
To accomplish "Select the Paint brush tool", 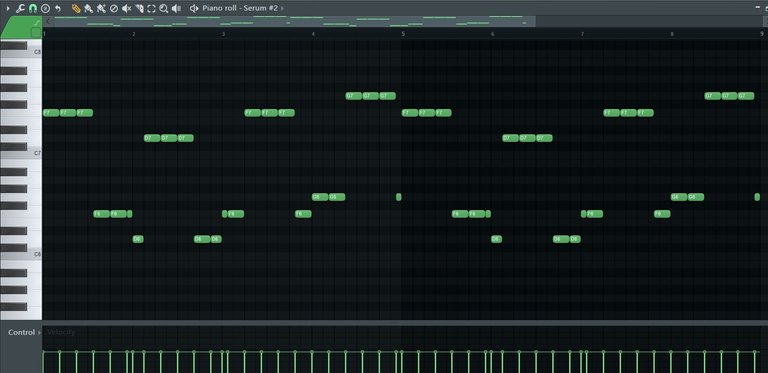I will [x=89, y=8].
